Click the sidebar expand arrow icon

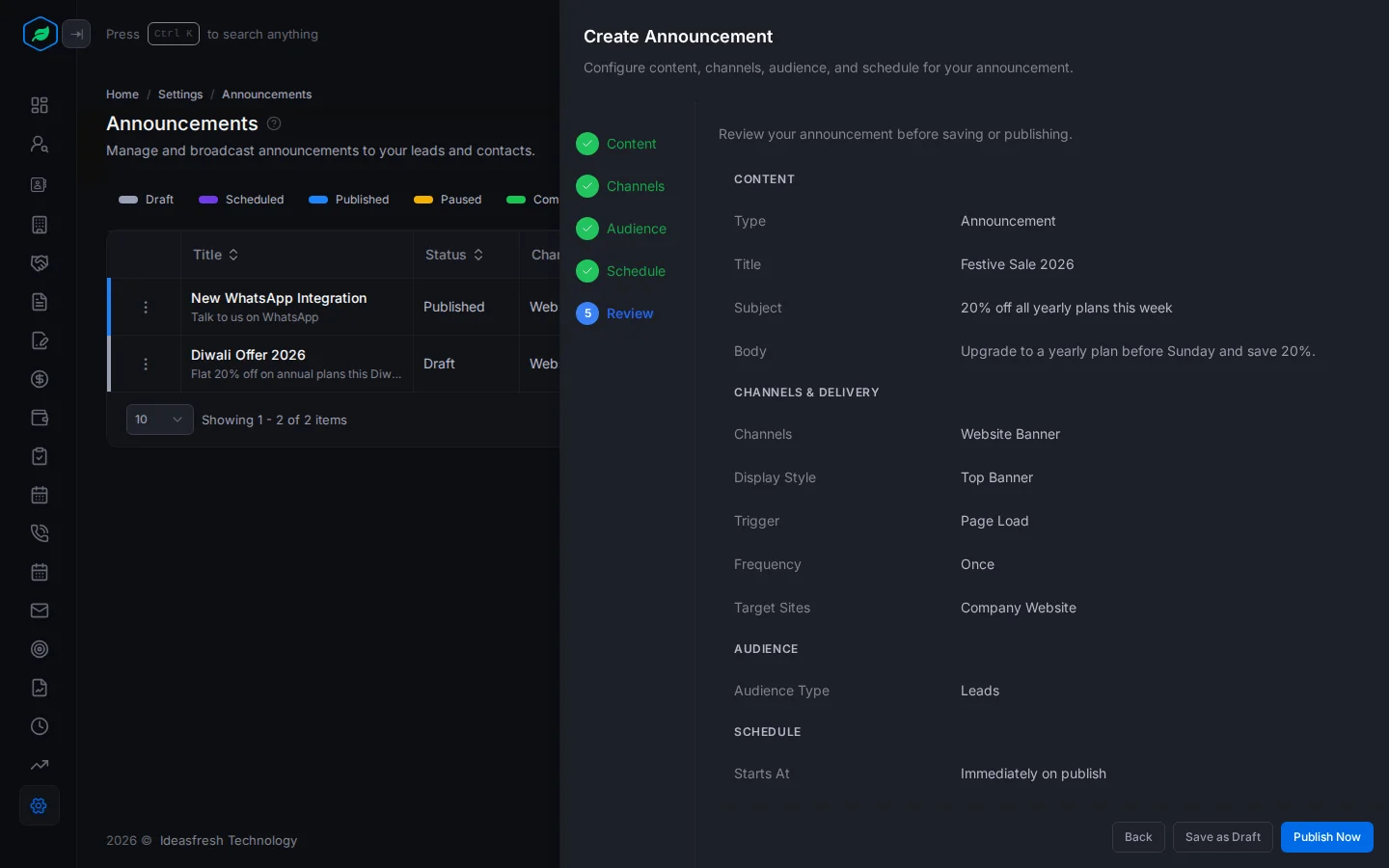click(x=76, y=34)
